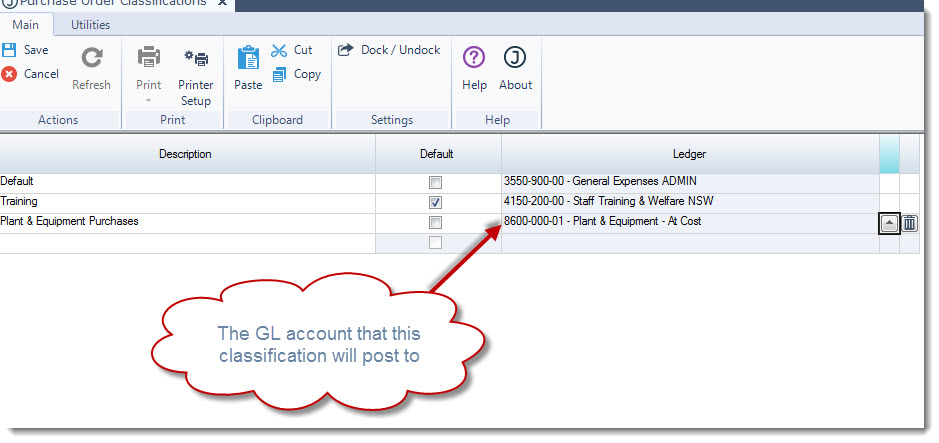Click the empty new-row Ledger cell
The width and height of the screenshot is (939, 443).
click(x=690, y=244)
